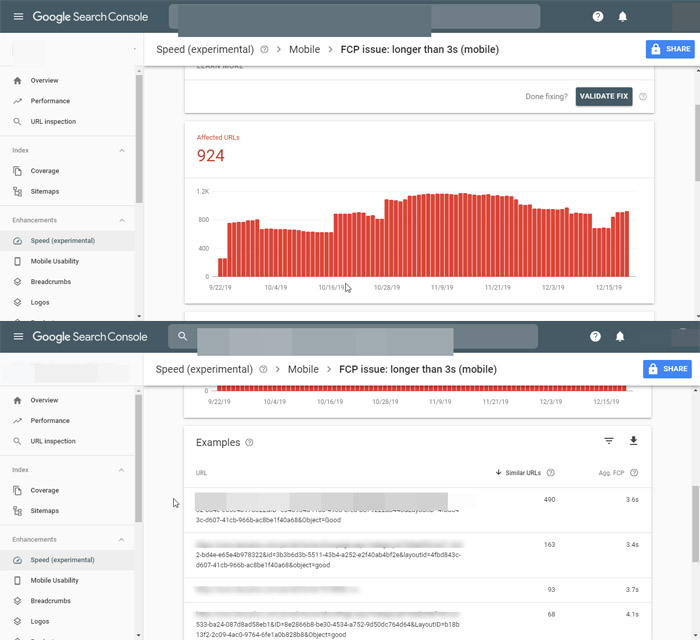
Task: Click search magnifier icon in bottom window
Action: [x=182, y=336]
